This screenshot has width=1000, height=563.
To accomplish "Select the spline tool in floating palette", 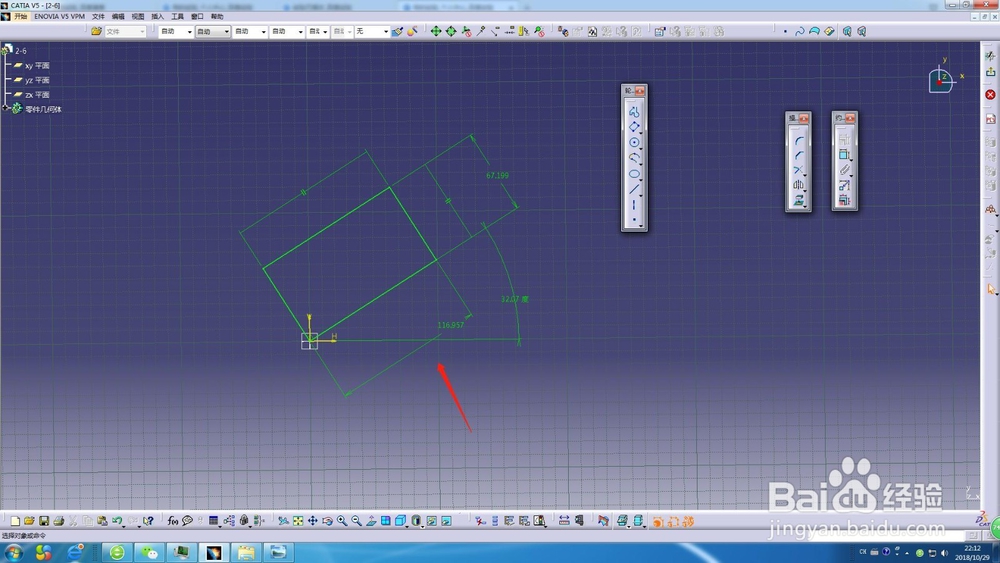I will [634, 158].
